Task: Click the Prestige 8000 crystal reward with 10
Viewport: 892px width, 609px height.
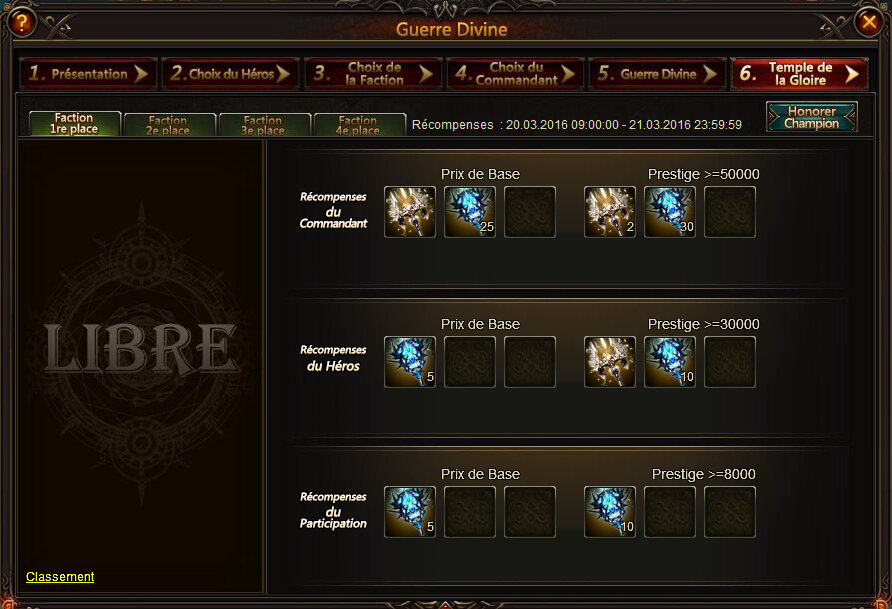Action: [610, 512]
